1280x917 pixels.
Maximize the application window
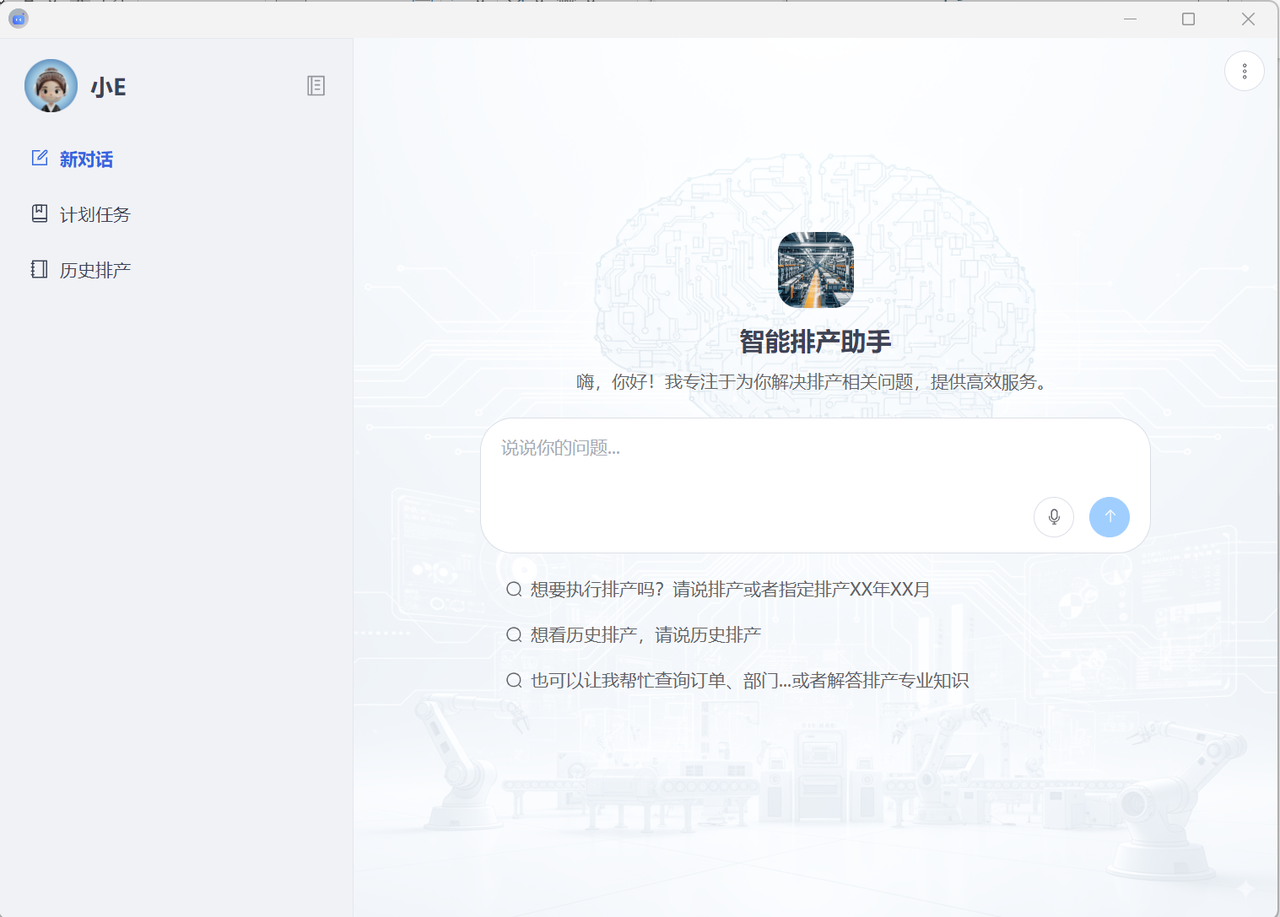click(x=1188, y=19)
